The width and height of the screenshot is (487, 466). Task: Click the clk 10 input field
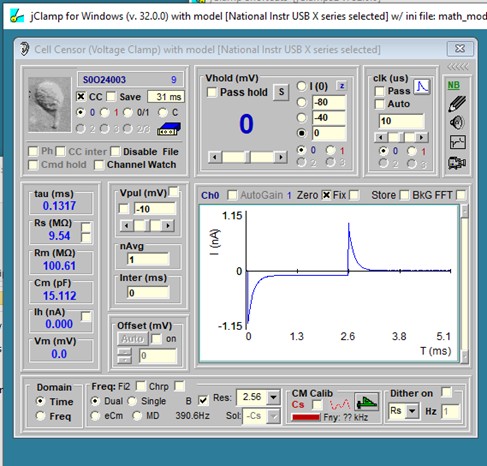pyautogui.click(x=402, y=121)
